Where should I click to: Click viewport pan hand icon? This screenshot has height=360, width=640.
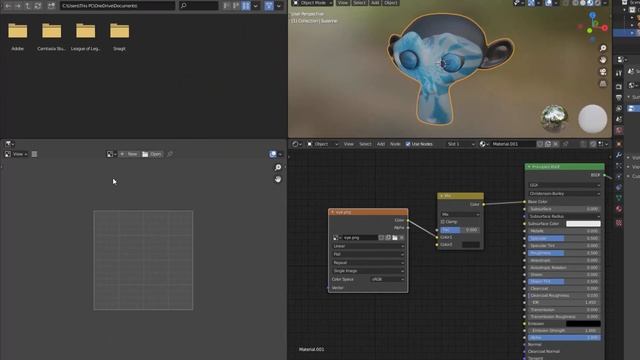coord(603,60)
